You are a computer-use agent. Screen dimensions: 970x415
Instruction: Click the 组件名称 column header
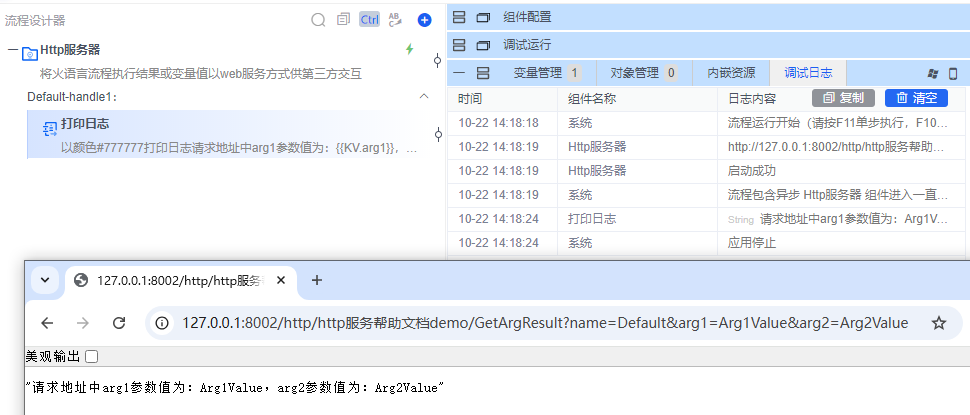coord(592,99)
